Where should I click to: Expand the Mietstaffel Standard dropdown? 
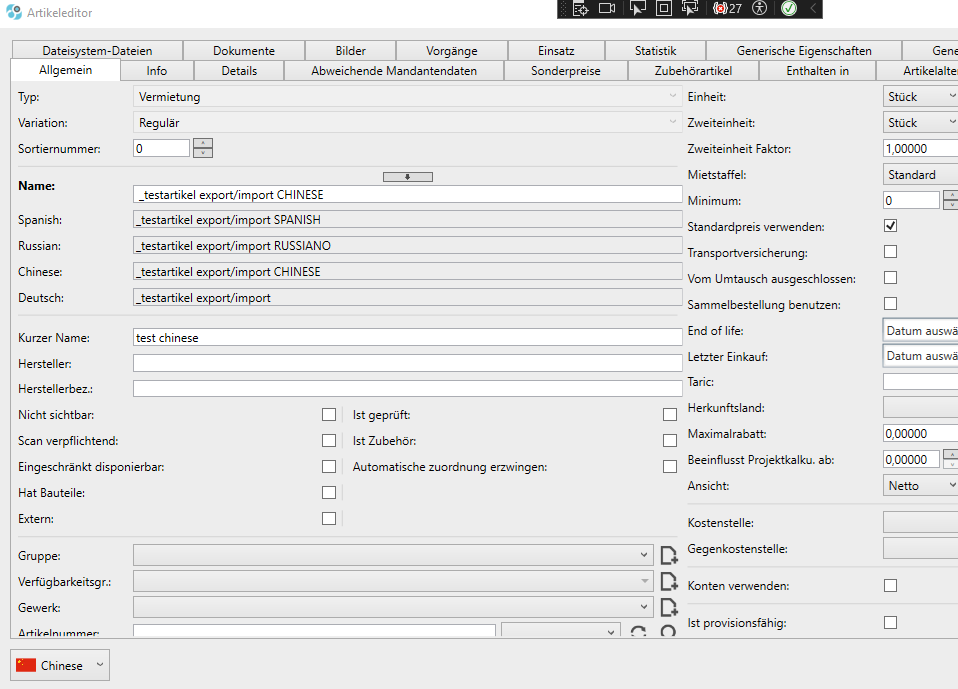coord(920,175)
